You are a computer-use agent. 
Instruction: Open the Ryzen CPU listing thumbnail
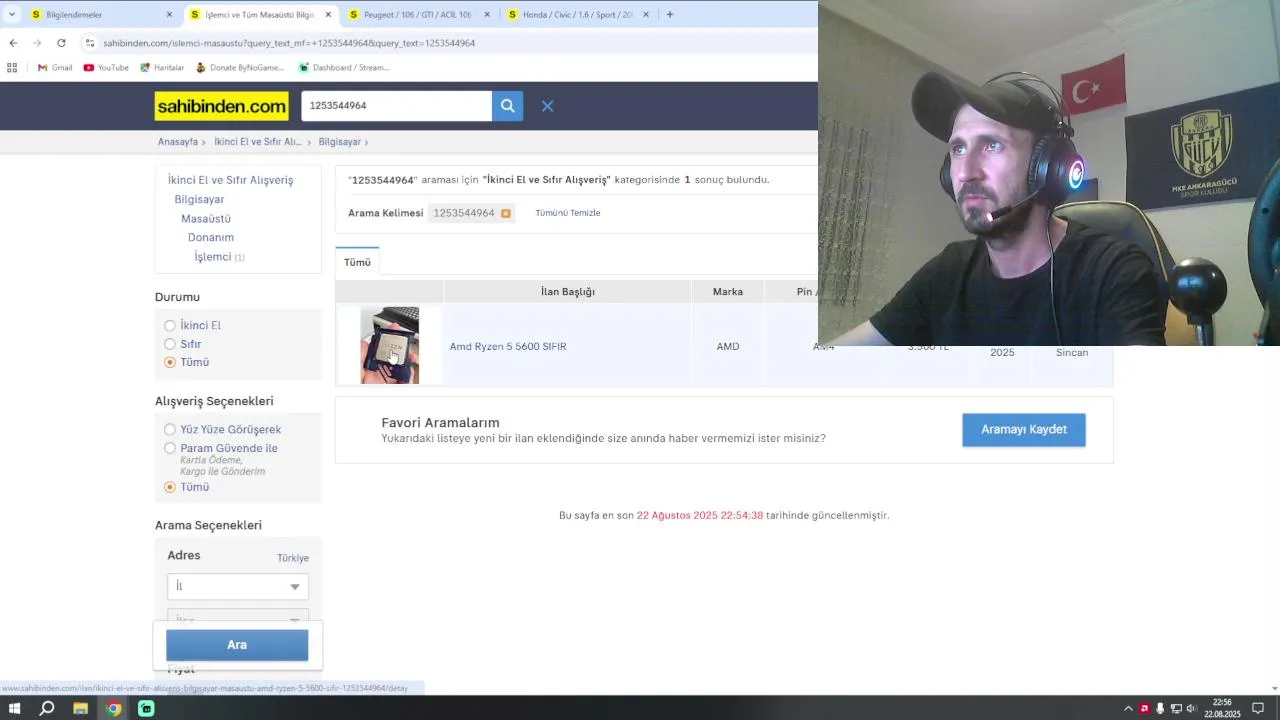click(390, 345)
